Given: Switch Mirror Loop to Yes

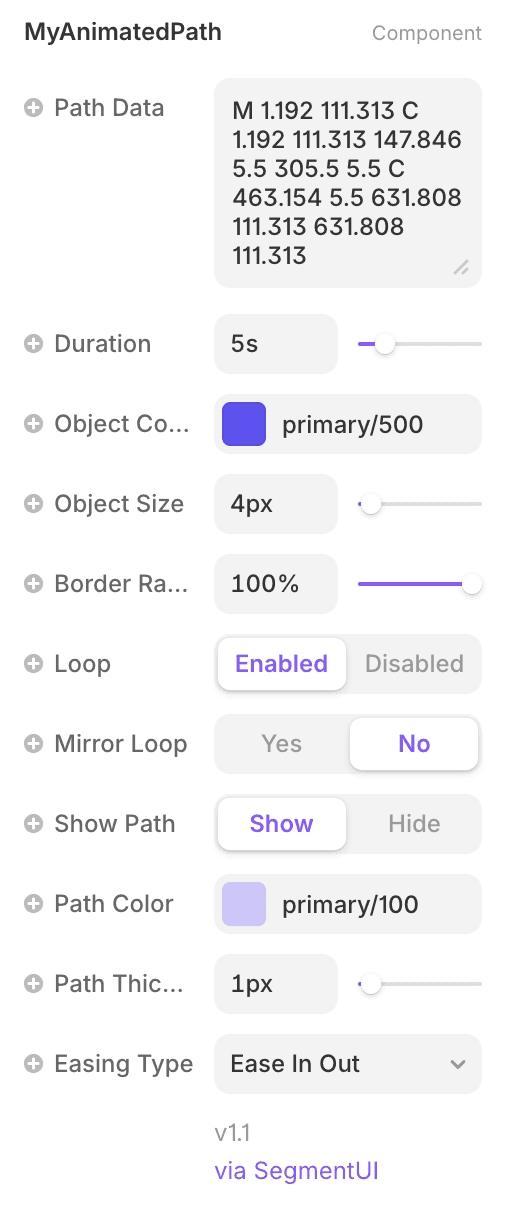Looking at the screenshot, I should tap(282, 744).
